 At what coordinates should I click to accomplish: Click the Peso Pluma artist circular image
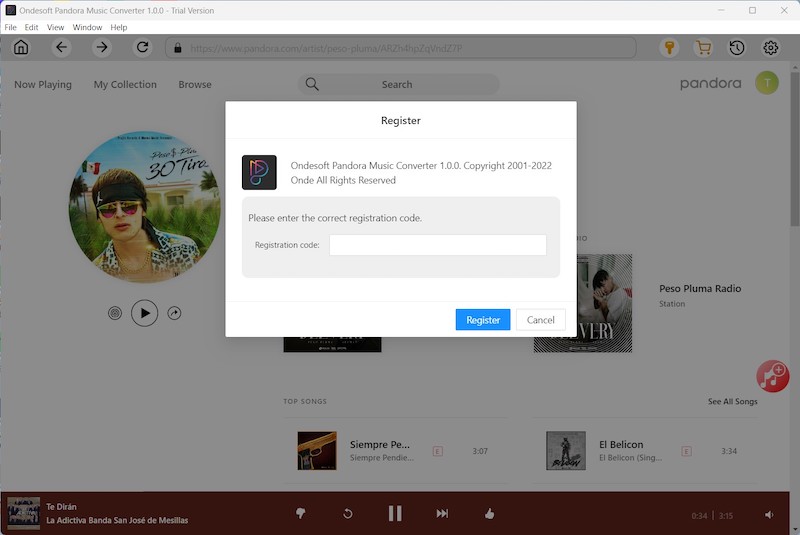pyautogui.click(x=145, y=207)
